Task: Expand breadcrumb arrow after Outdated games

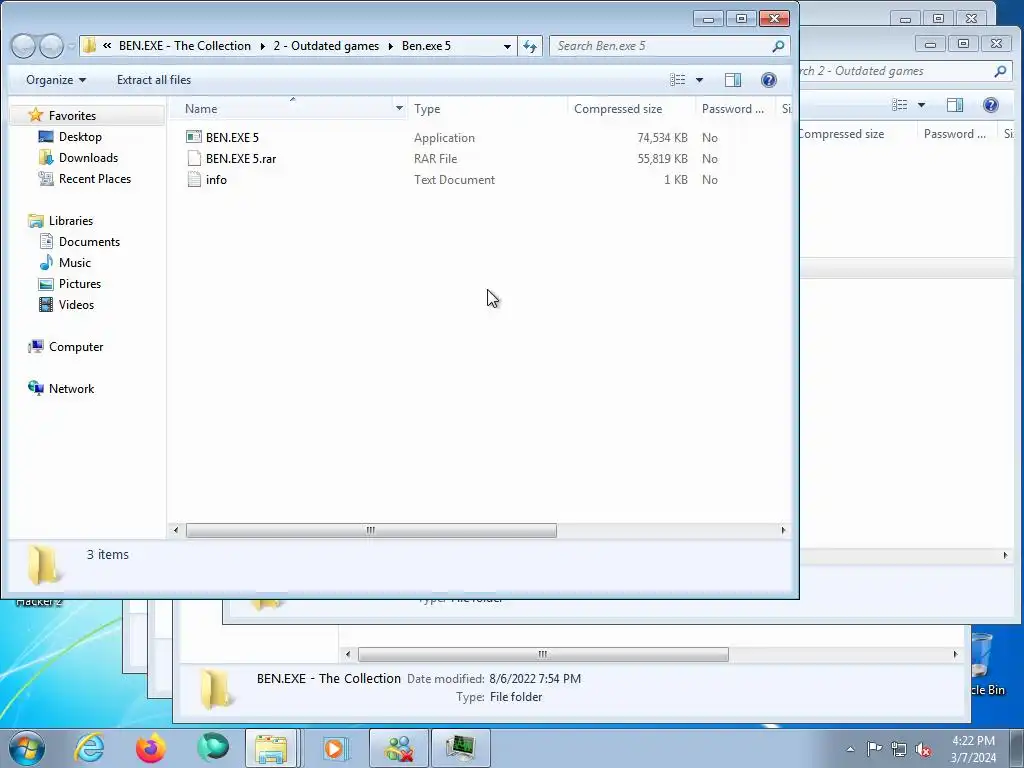Action: (x=391, y=46)
